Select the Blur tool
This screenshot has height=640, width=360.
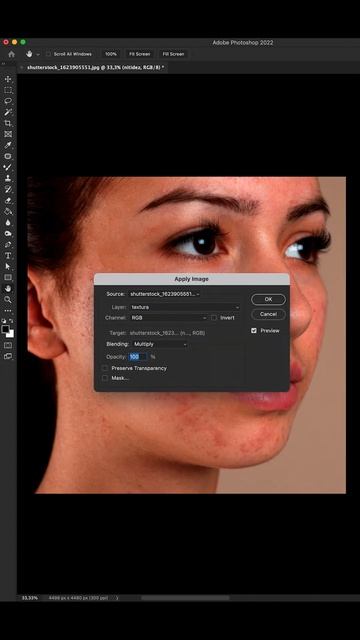click(x=8, y=222)
